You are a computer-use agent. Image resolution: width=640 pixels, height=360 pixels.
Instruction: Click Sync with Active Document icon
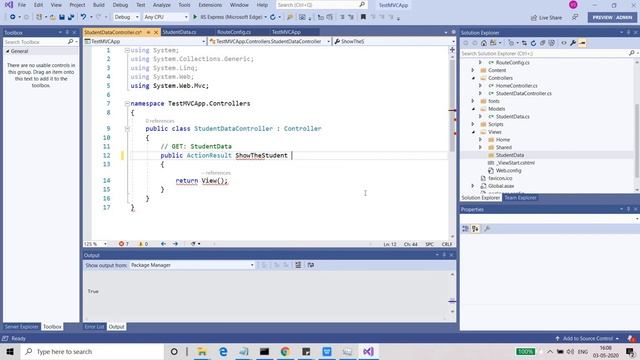(x=524, y=43)
